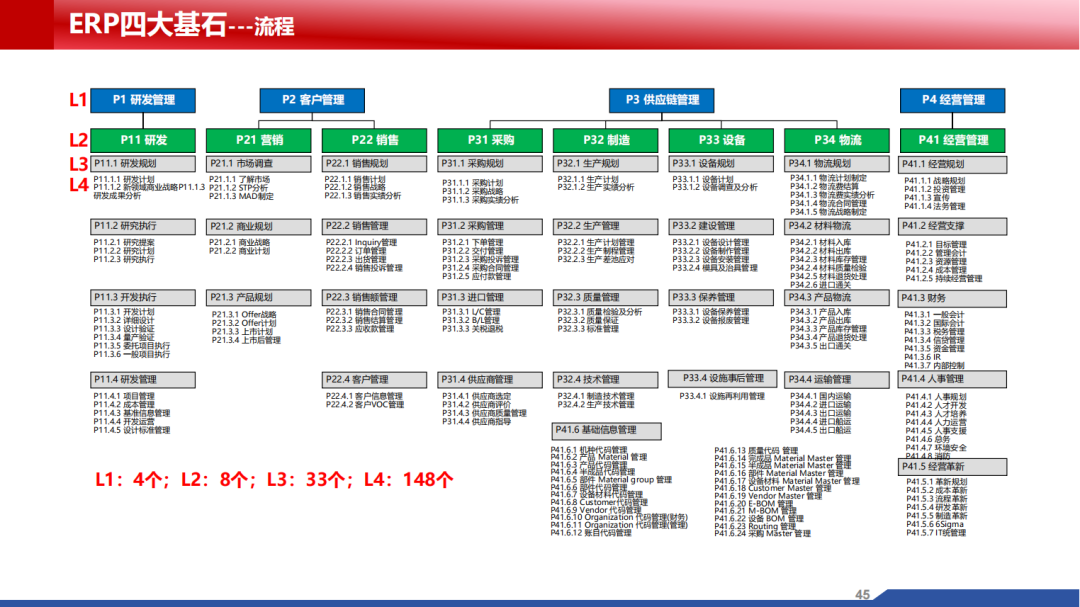
Task: Click the green P21 营销 box
Action: coord(259,140)
